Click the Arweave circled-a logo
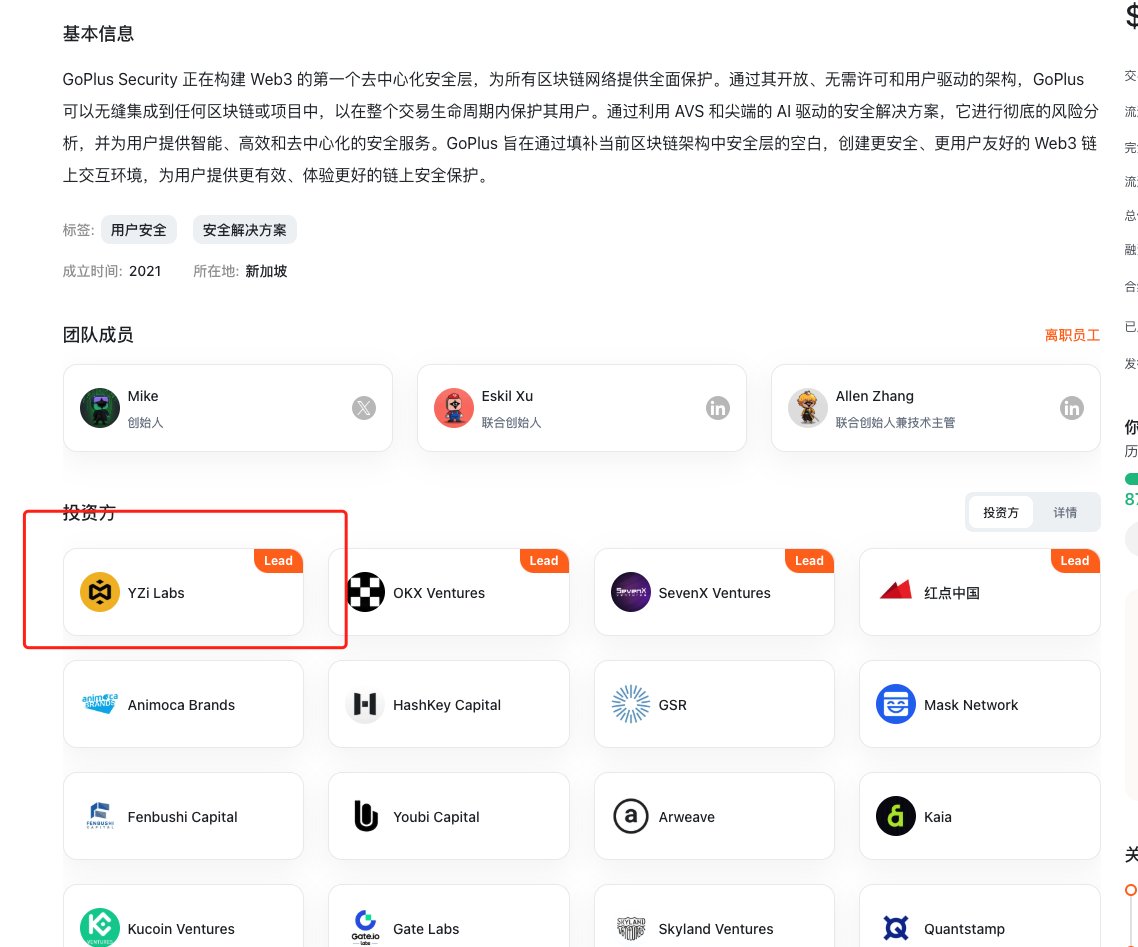This screenshot has width=1138, height=947. [631, 816]
